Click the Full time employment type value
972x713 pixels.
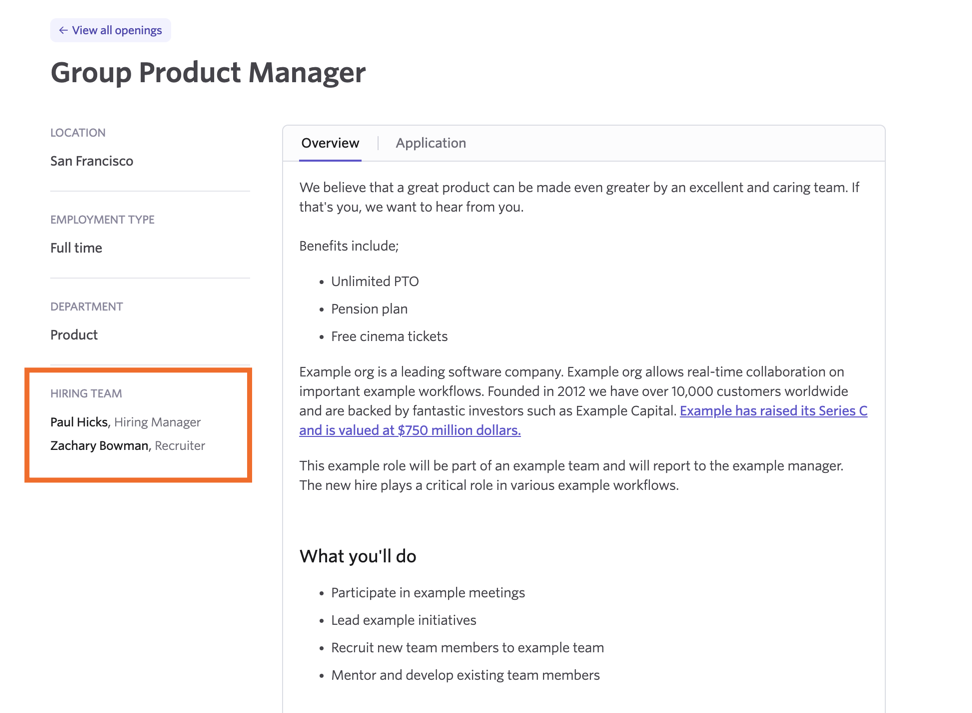pyautogui.click(x=76, y=248)
